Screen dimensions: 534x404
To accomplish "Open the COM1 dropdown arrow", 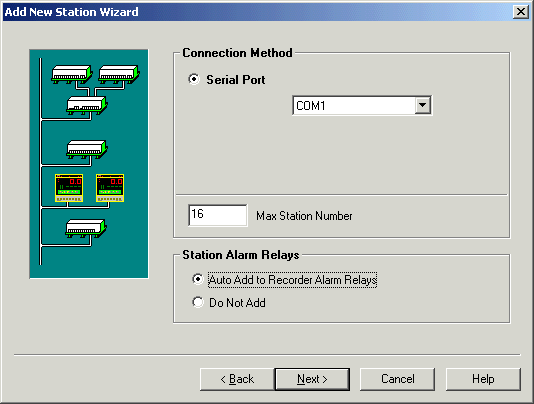I will point(422,105).
